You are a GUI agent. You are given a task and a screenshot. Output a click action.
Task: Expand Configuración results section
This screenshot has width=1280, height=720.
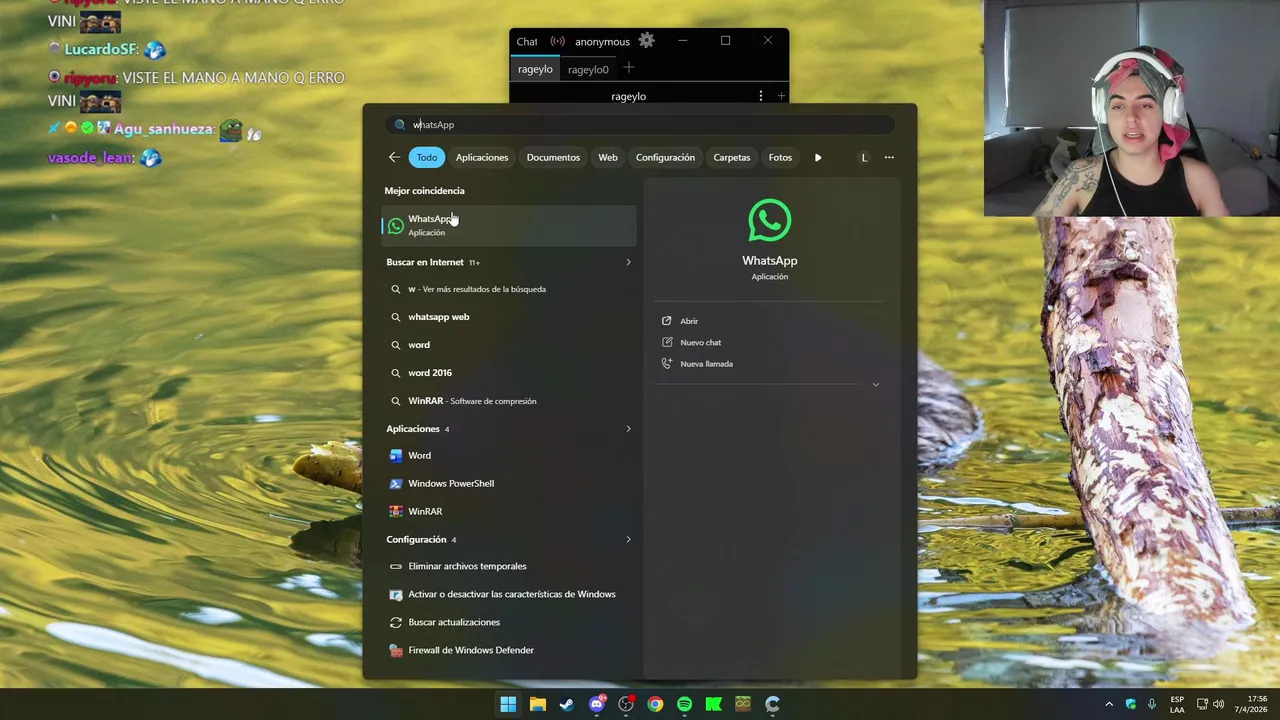[x=628, y=539]
